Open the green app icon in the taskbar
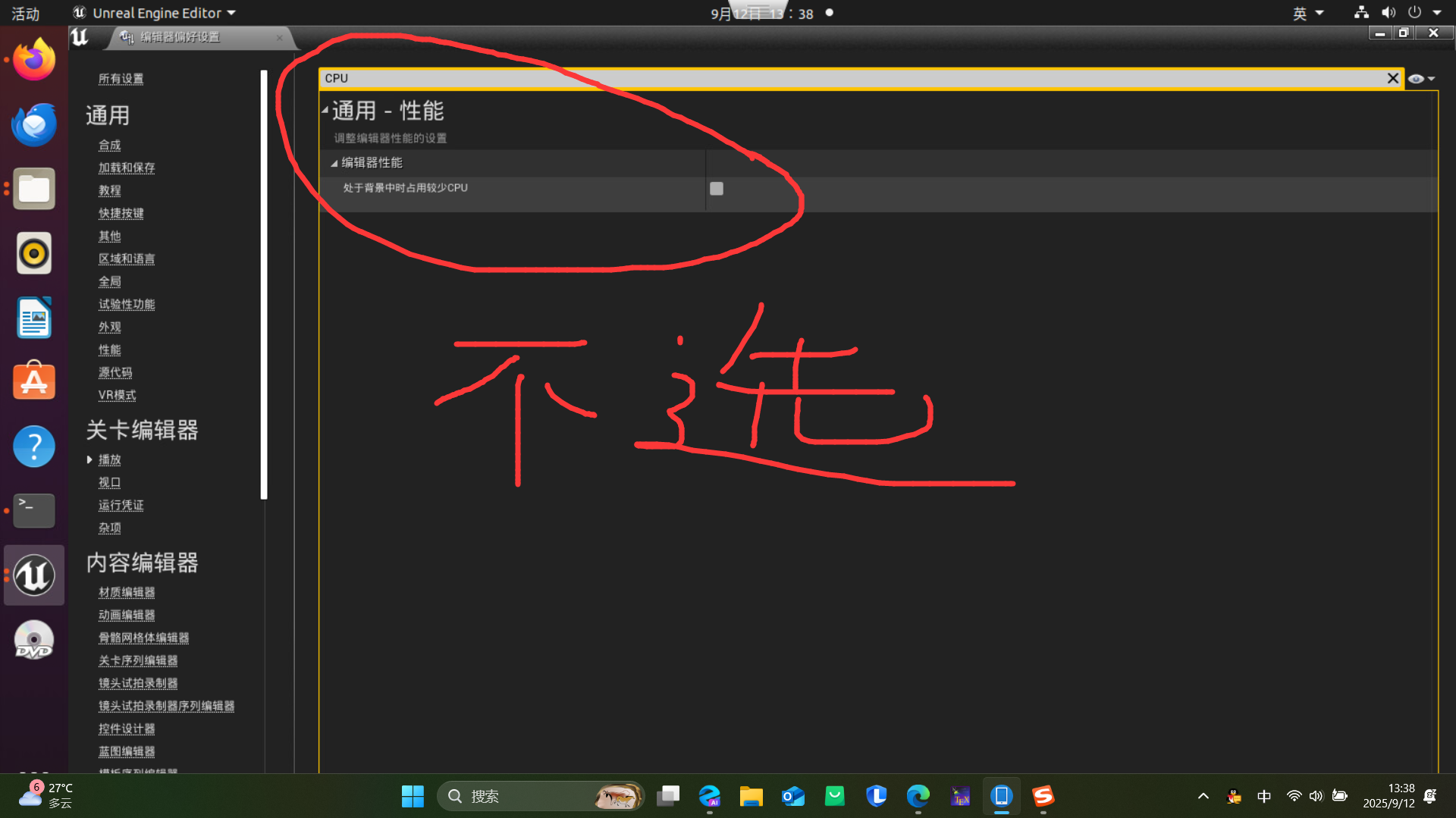Screen dimensions: 1456x818 pyautogui.click(x=835, y=796)
